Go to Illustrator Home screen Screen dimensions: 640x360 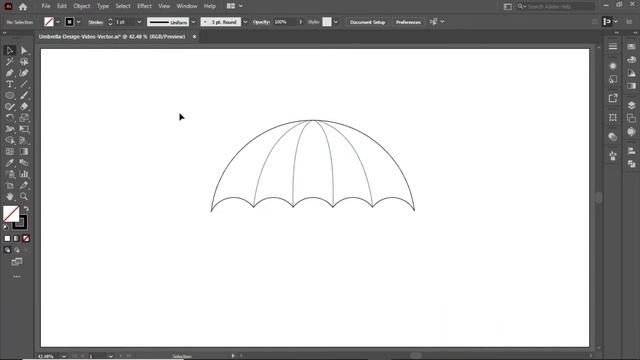[23, 7]
